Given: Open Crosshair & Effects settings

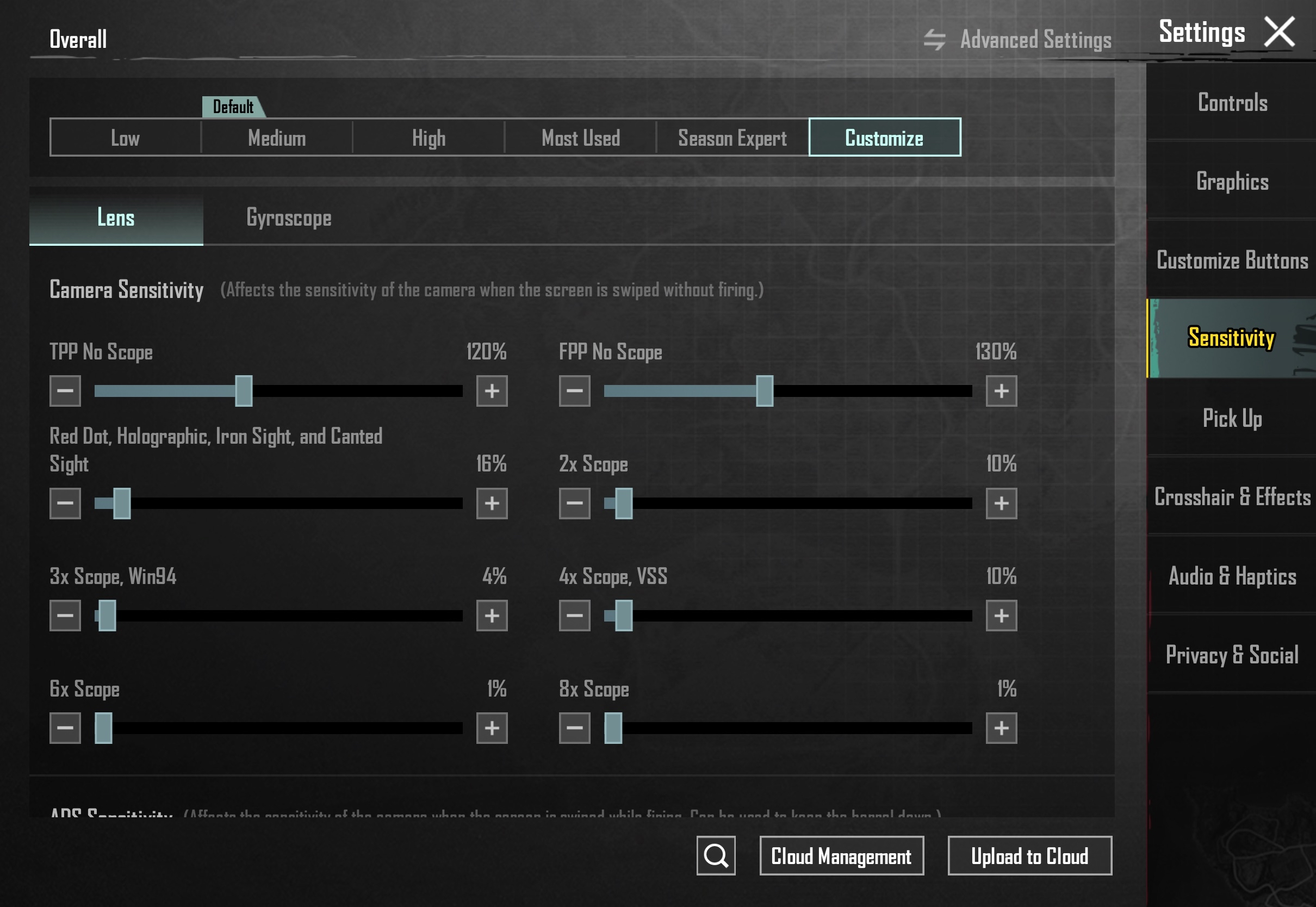Looking at the screenshot, I should point(1232,496).
